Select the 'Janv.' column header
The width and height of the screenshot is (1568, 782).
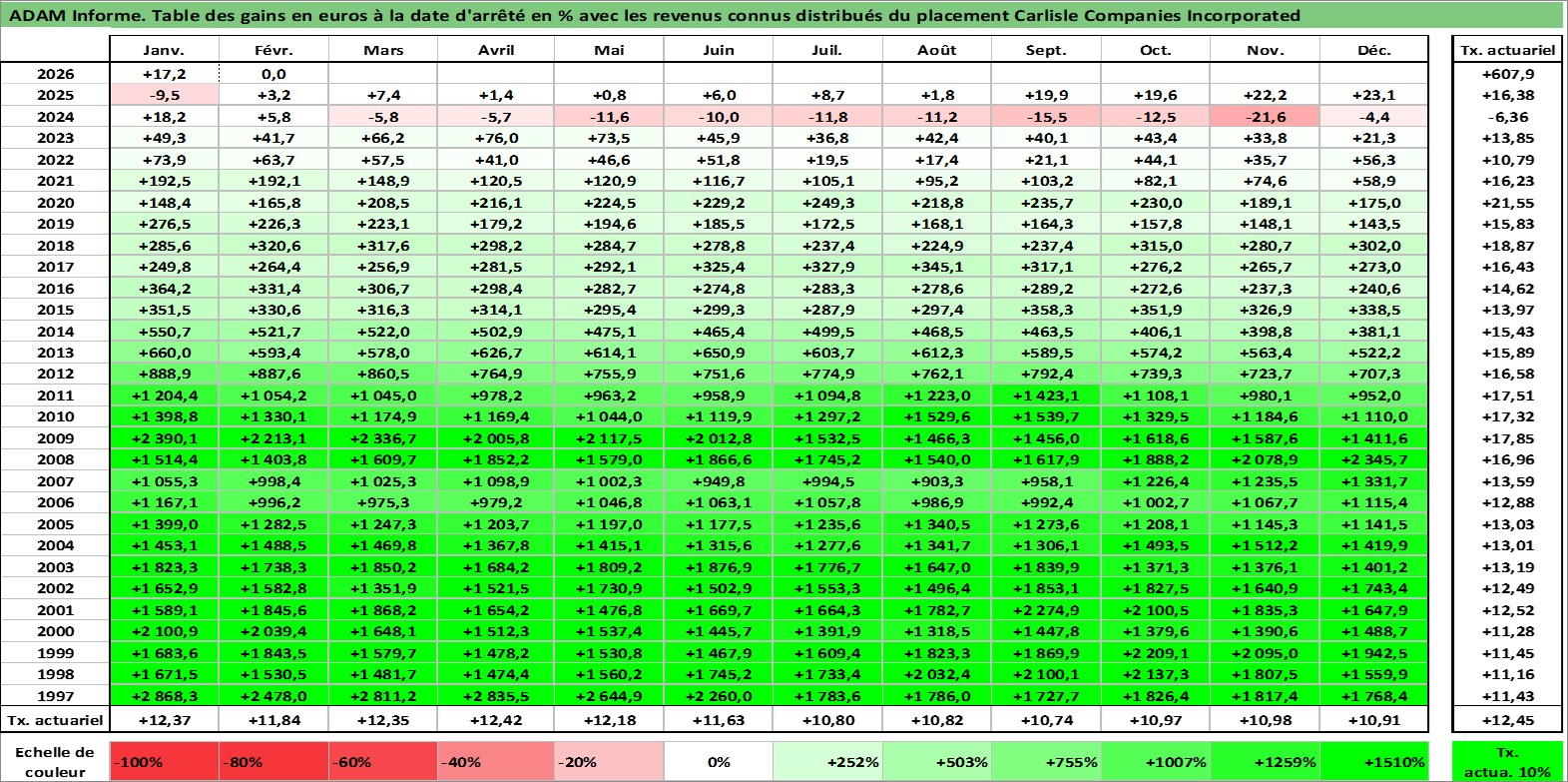164,50
